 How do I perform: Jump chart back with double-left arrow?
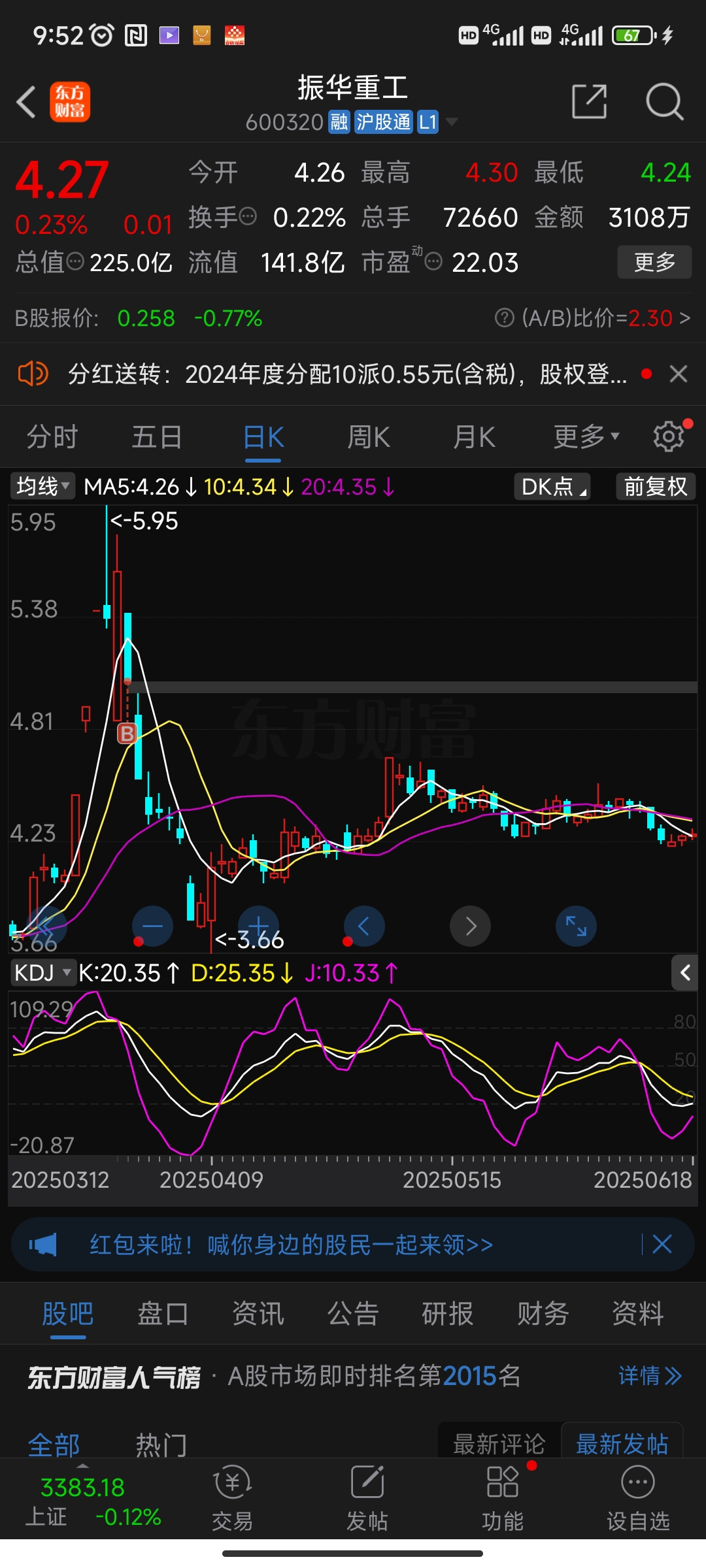click(x=46, y=926)
